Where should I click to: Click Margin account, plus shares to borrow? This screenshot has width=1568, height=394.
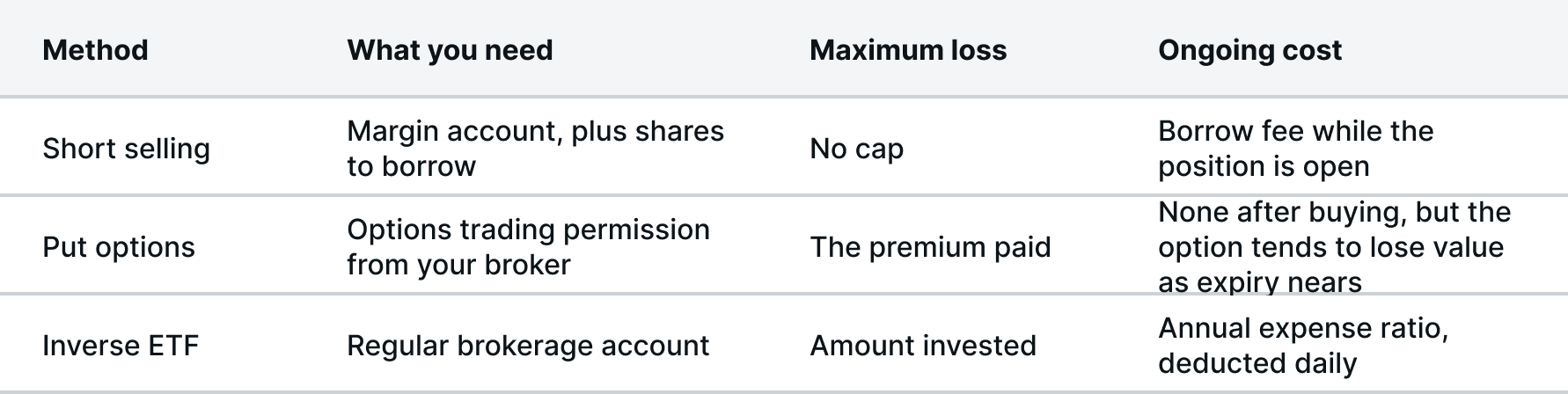pos(535,149)
